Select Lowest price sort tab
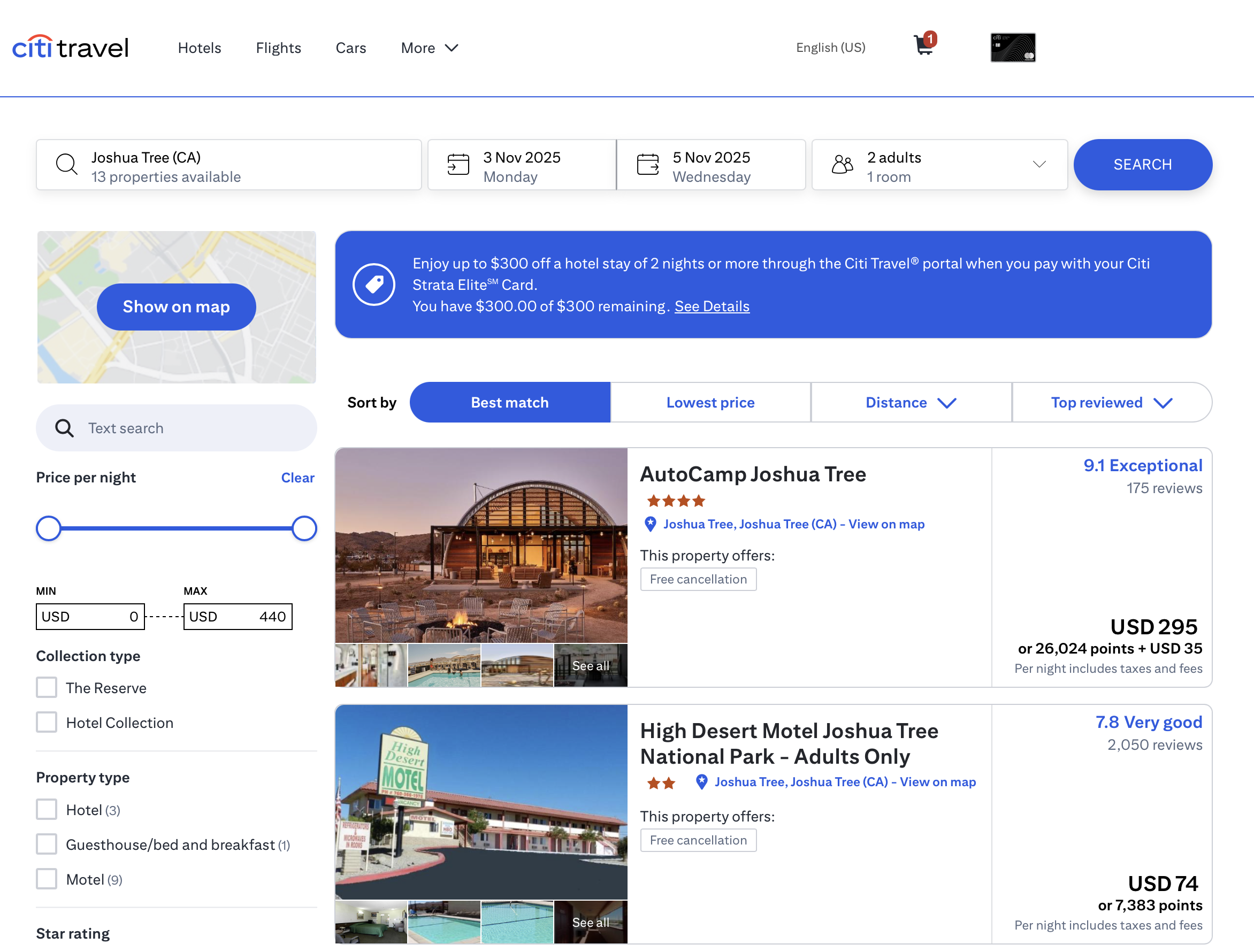Viewport: 1254px width, 952px height. click(x=710, y=403)
